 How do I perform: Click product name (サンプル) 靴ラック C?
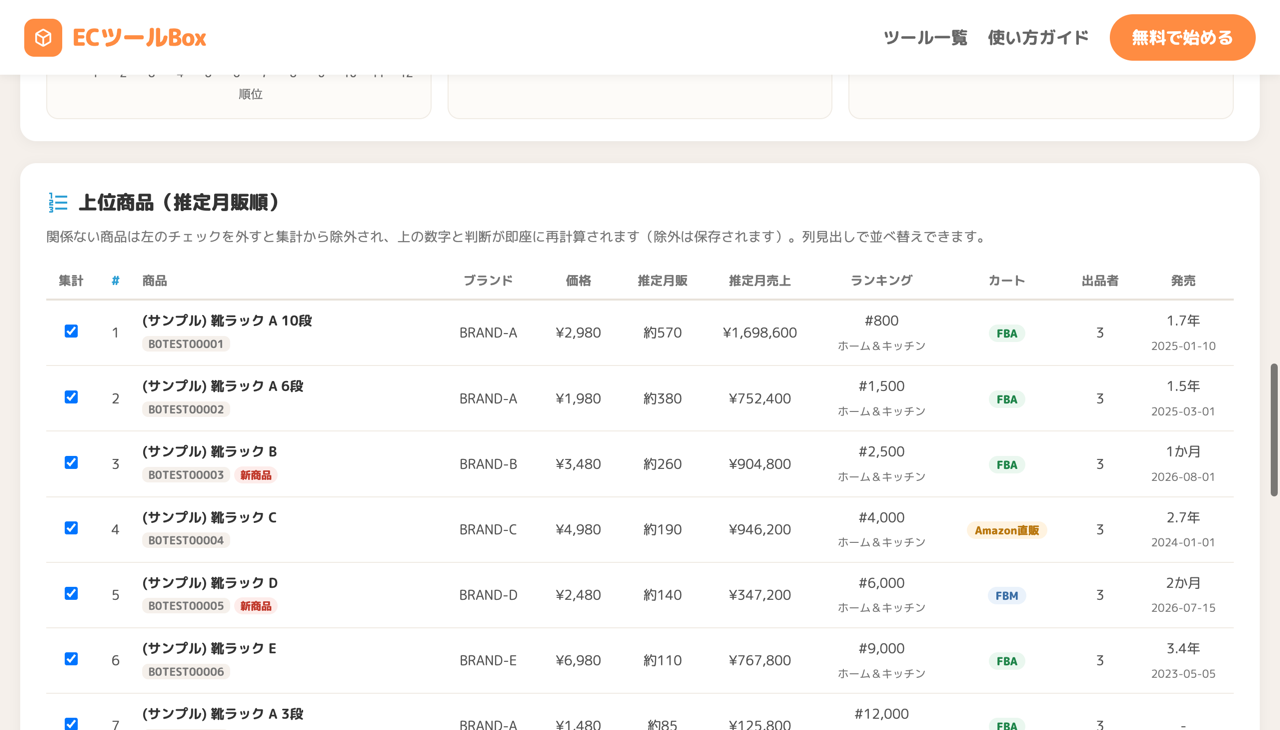[209, 517]
